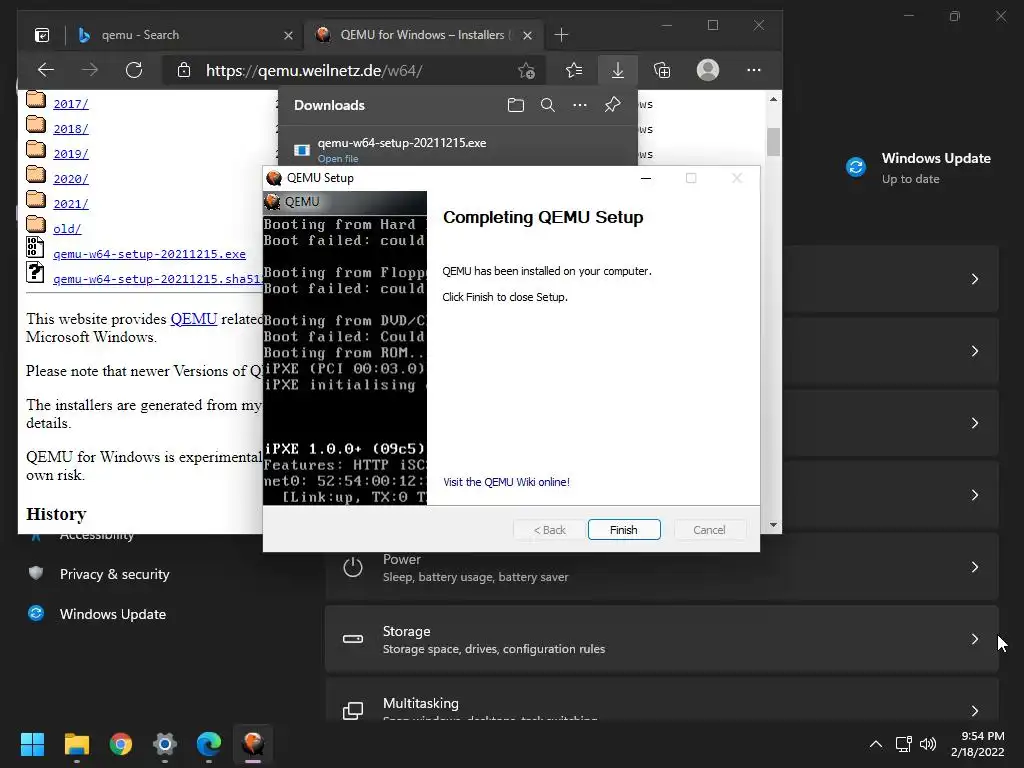Open the 2018/ folder link
Viewport: 1024px width, 768px height.
tap(71, 129)
